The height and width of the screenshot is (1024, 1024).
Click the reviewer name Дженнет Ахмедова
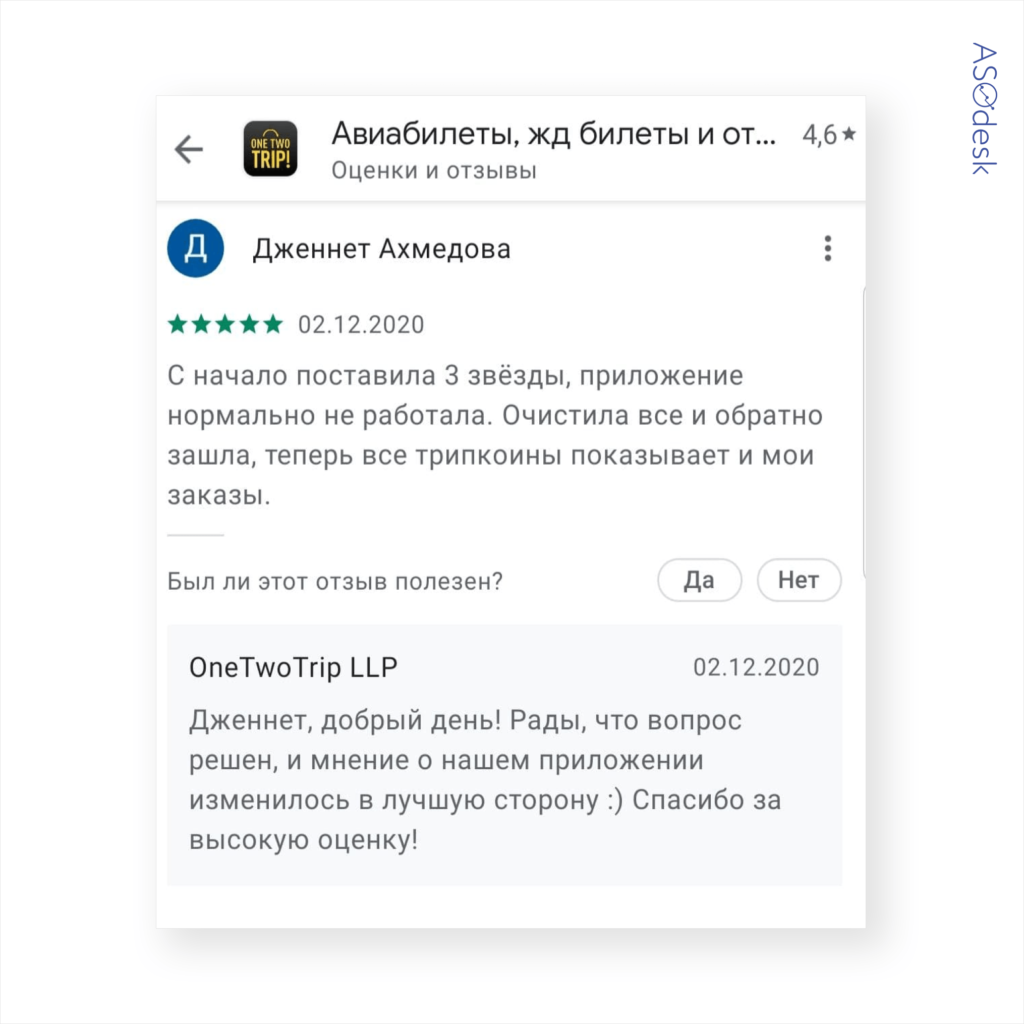coord(381,249)
